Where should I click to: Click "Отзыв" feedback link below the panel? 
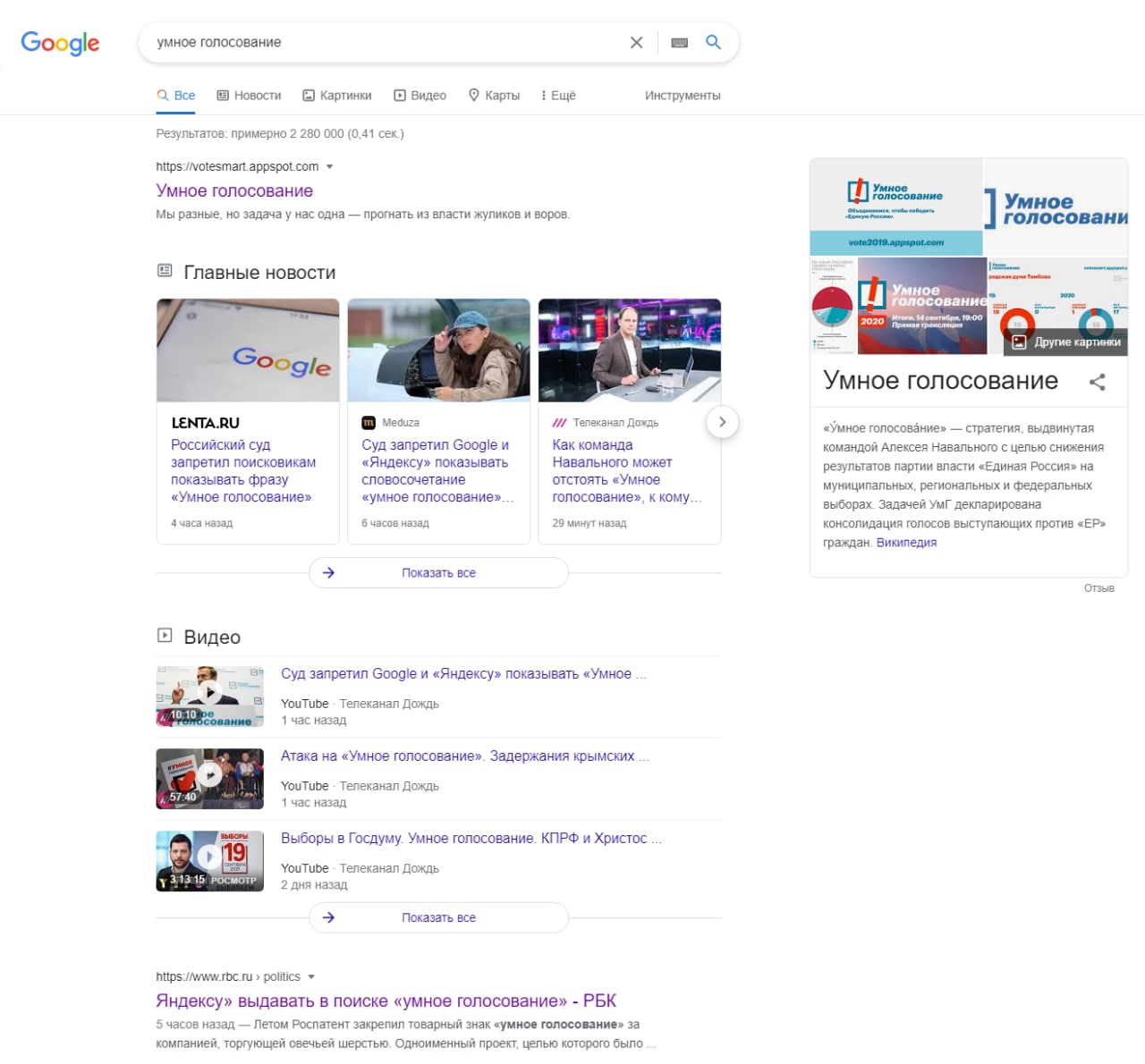1098,588
